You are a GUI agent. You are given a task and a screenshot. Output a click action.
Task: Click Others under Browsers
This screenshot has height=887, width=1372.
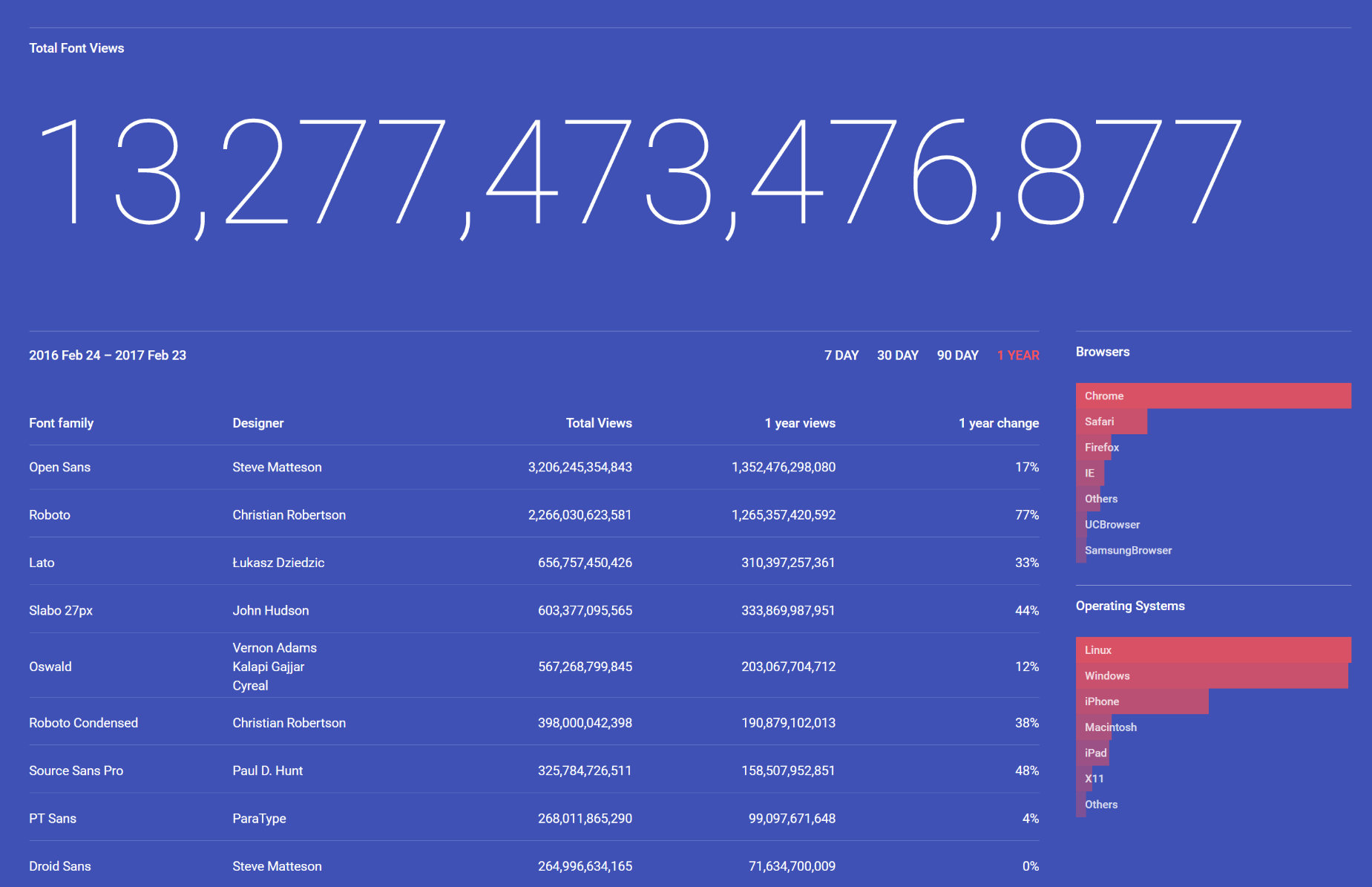[x=1101, y=499]
